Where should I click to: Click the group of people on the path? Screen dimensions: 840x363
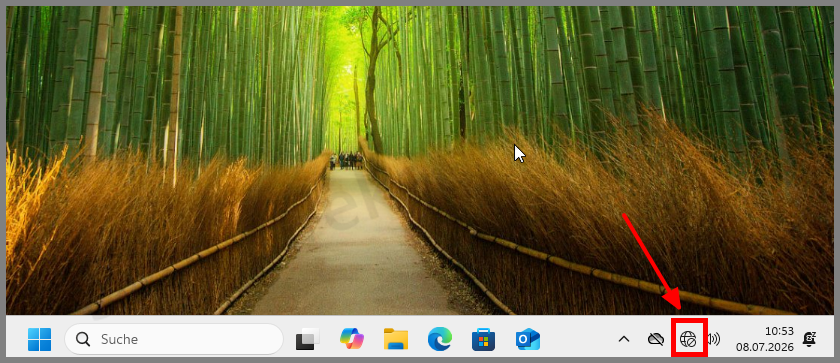tap(347, 160)
